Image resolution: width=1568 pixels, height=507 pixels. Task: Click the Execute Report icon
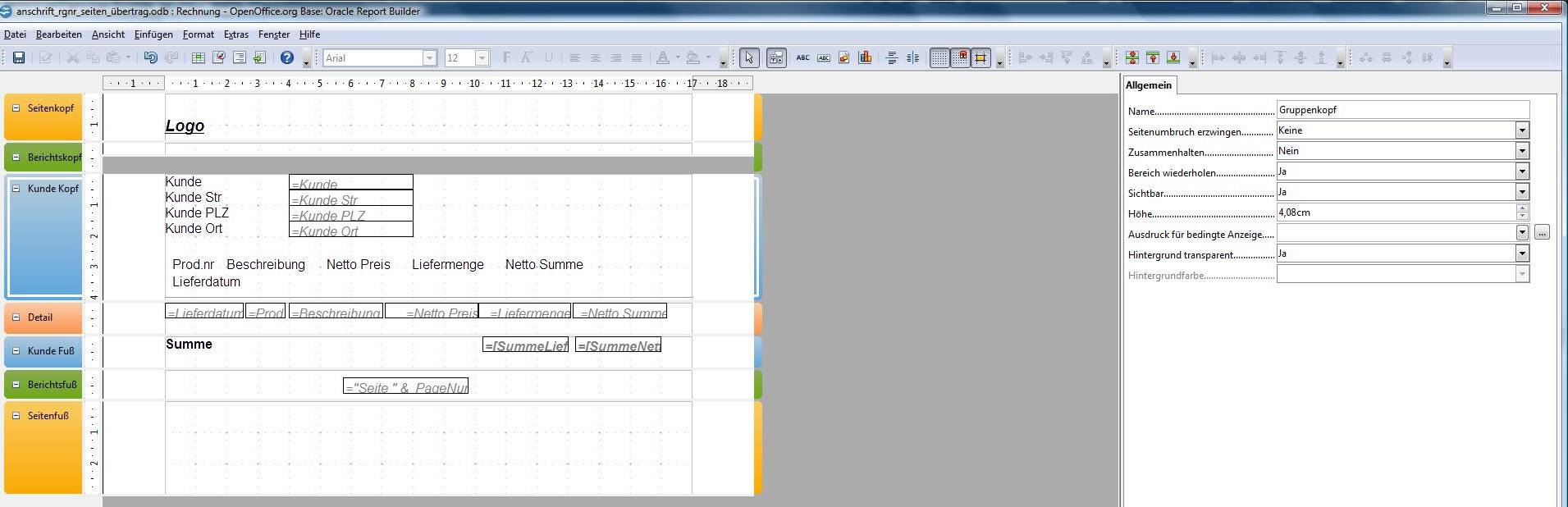click(x=259, y=57)
